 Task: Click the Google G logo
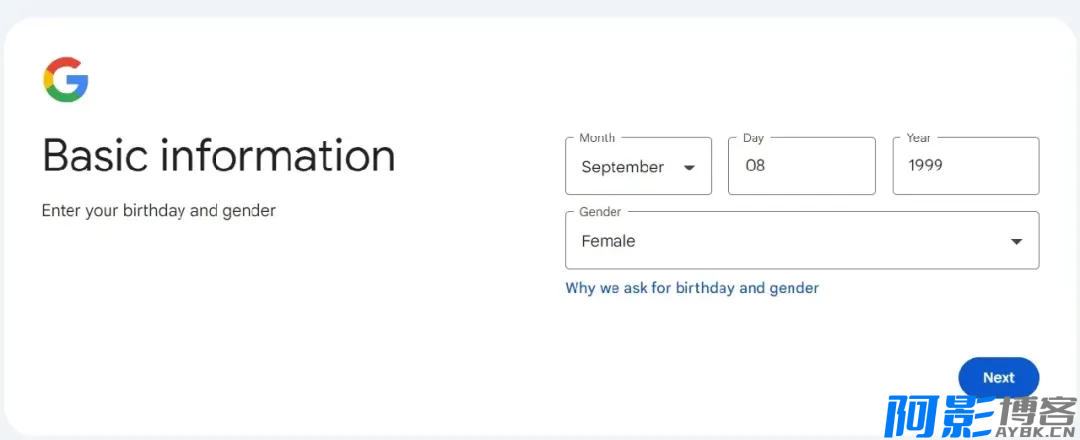point(66,80)
